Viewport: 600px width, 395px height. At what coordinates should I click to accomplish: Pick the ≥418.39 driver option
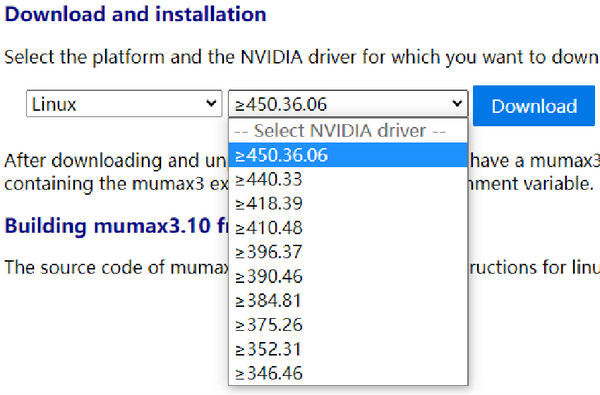[x=348, y=203]
